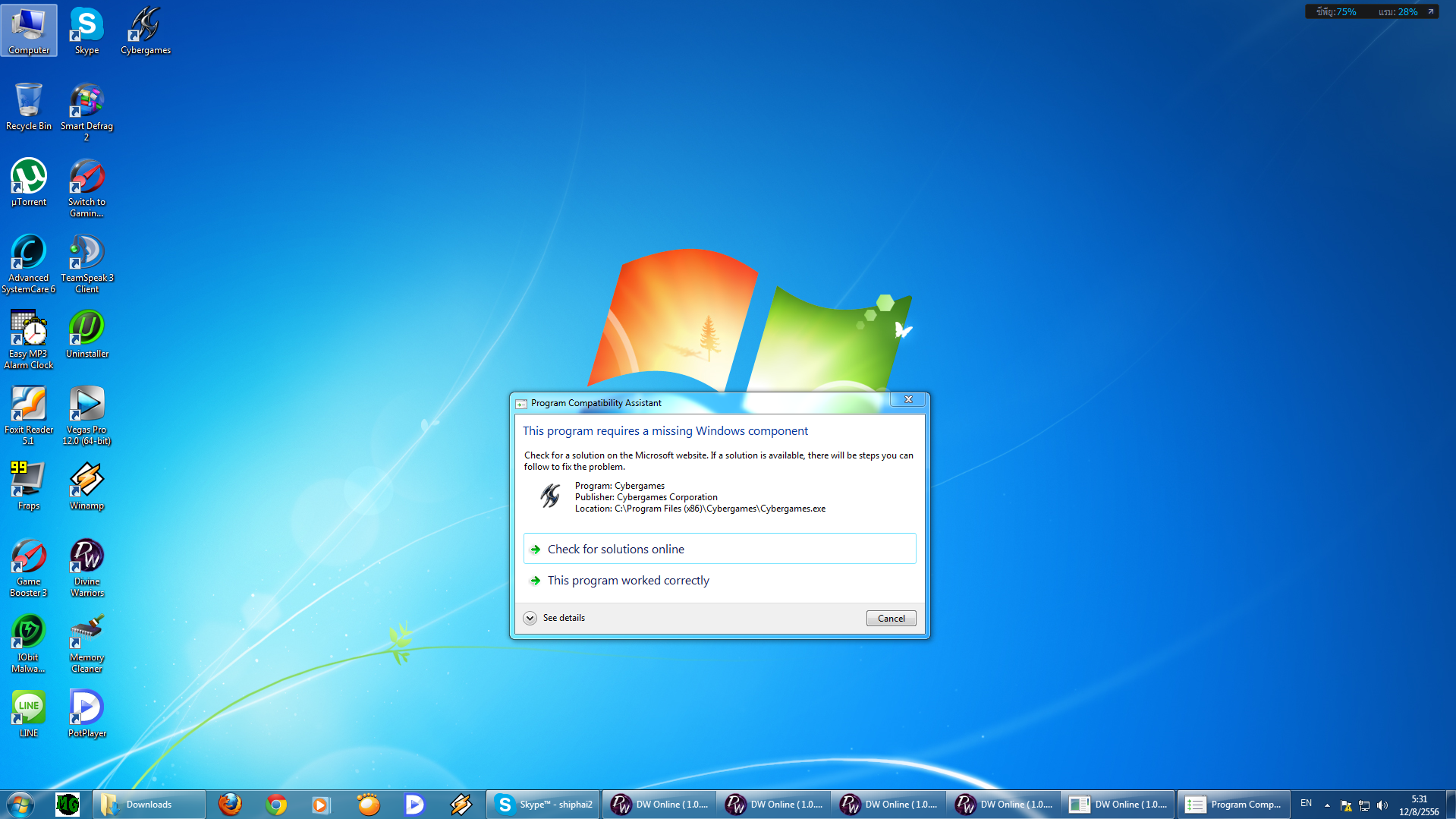Select the Foxit Reader 5.1 shortcut

(29, 415)
